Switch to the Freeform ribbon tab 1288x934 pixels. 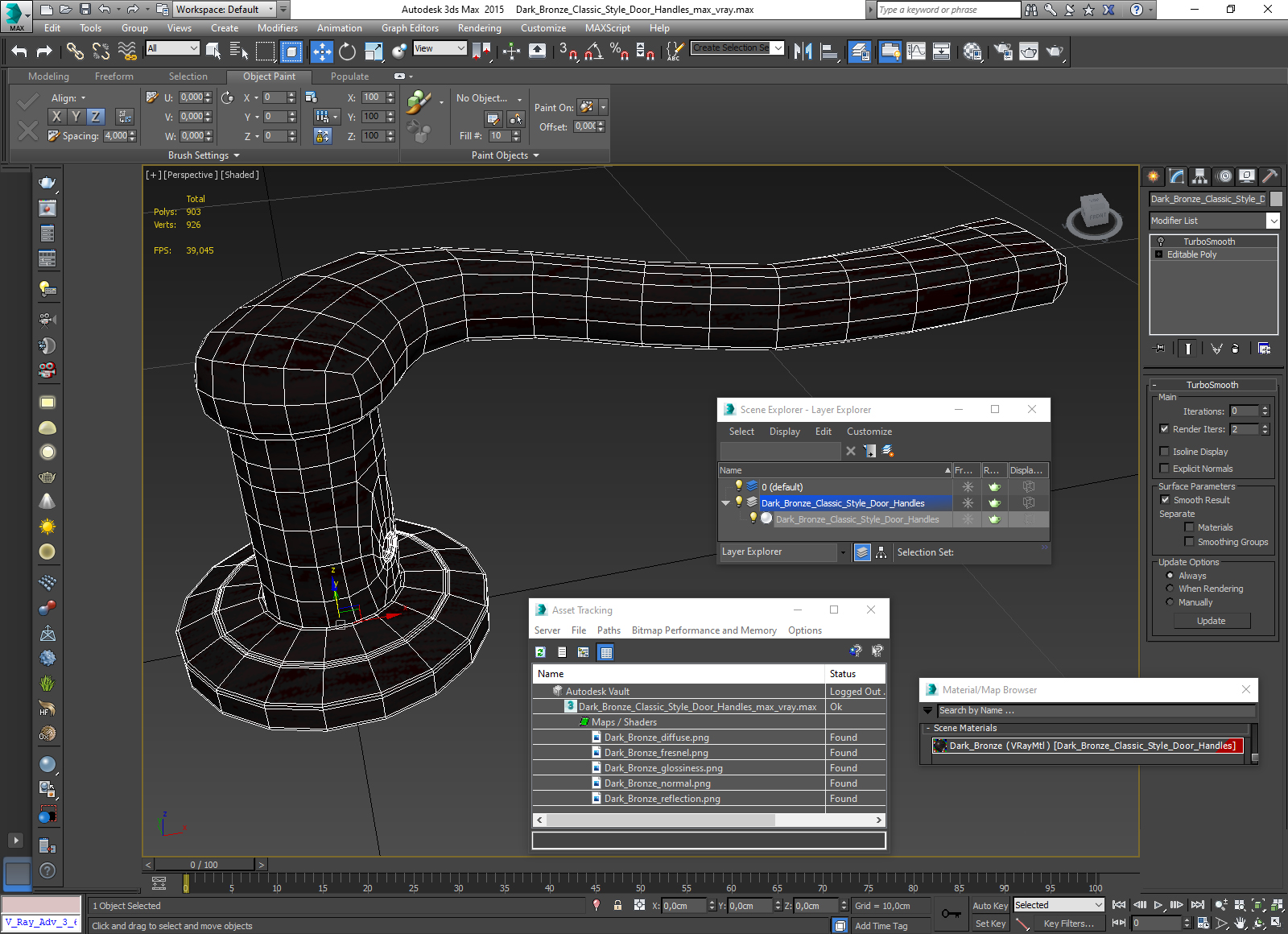[114, 76]
